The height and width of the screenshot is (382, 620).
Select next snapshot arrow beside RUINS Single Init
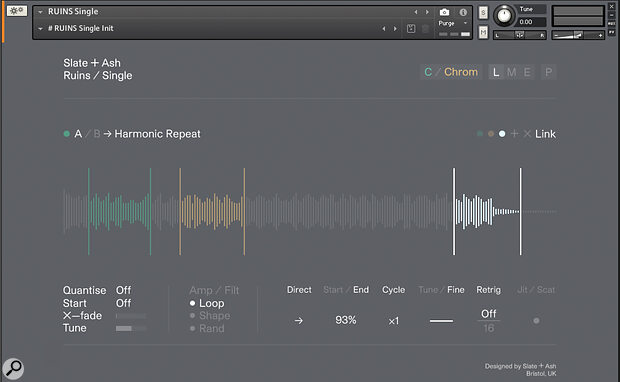coord(395,28)
